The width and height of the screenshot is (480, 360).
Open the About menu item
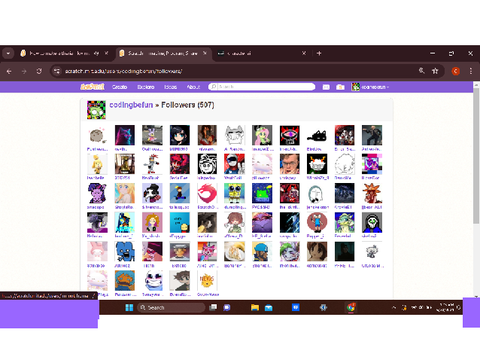pyautogui.click(x=193, y=87)
